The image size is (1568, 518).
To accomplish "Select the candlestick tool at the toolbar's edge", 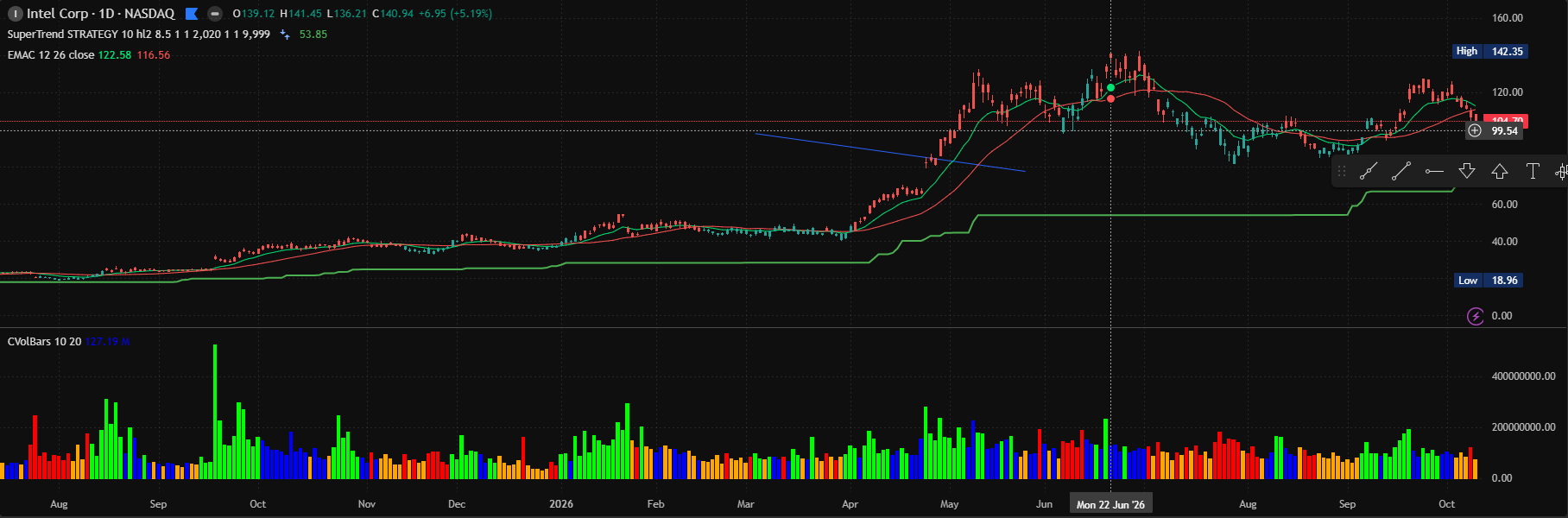I will (x=1561, y=171).
